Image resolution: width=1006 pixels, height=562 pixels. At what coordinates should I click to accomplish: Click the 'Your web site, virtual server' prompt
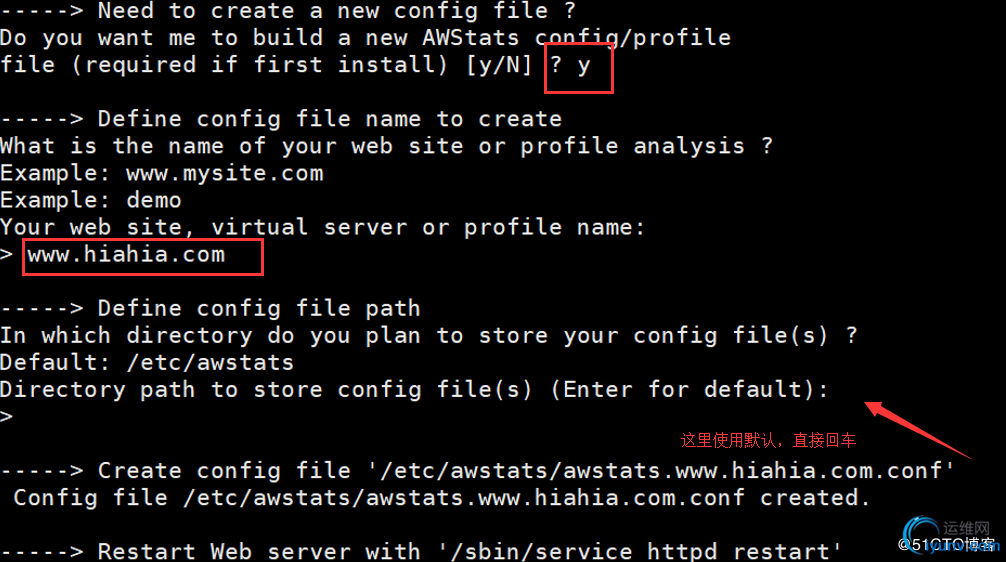(323, 227)
